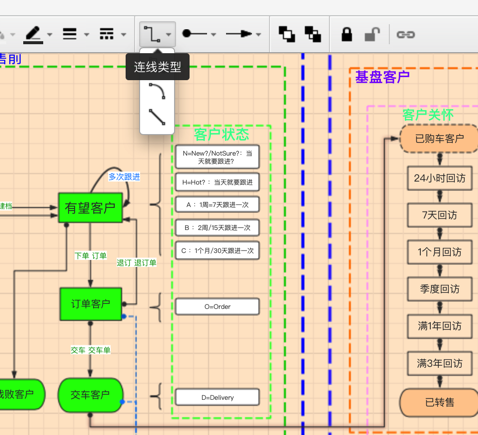
Task: Insert a hyperlink with chain icon
Action: tap(405, 35)
